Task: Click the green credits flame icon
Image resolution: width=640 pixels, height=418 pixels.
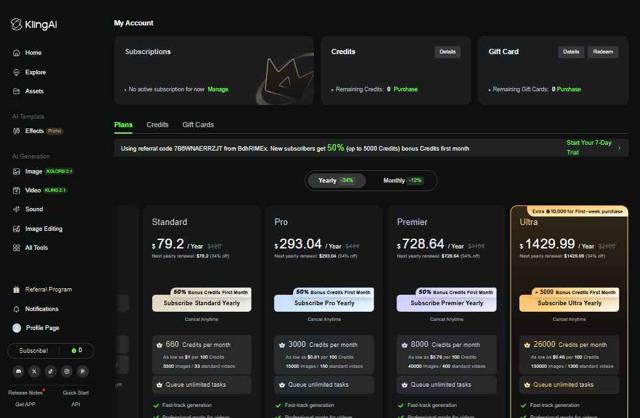Action: point(74,351)
